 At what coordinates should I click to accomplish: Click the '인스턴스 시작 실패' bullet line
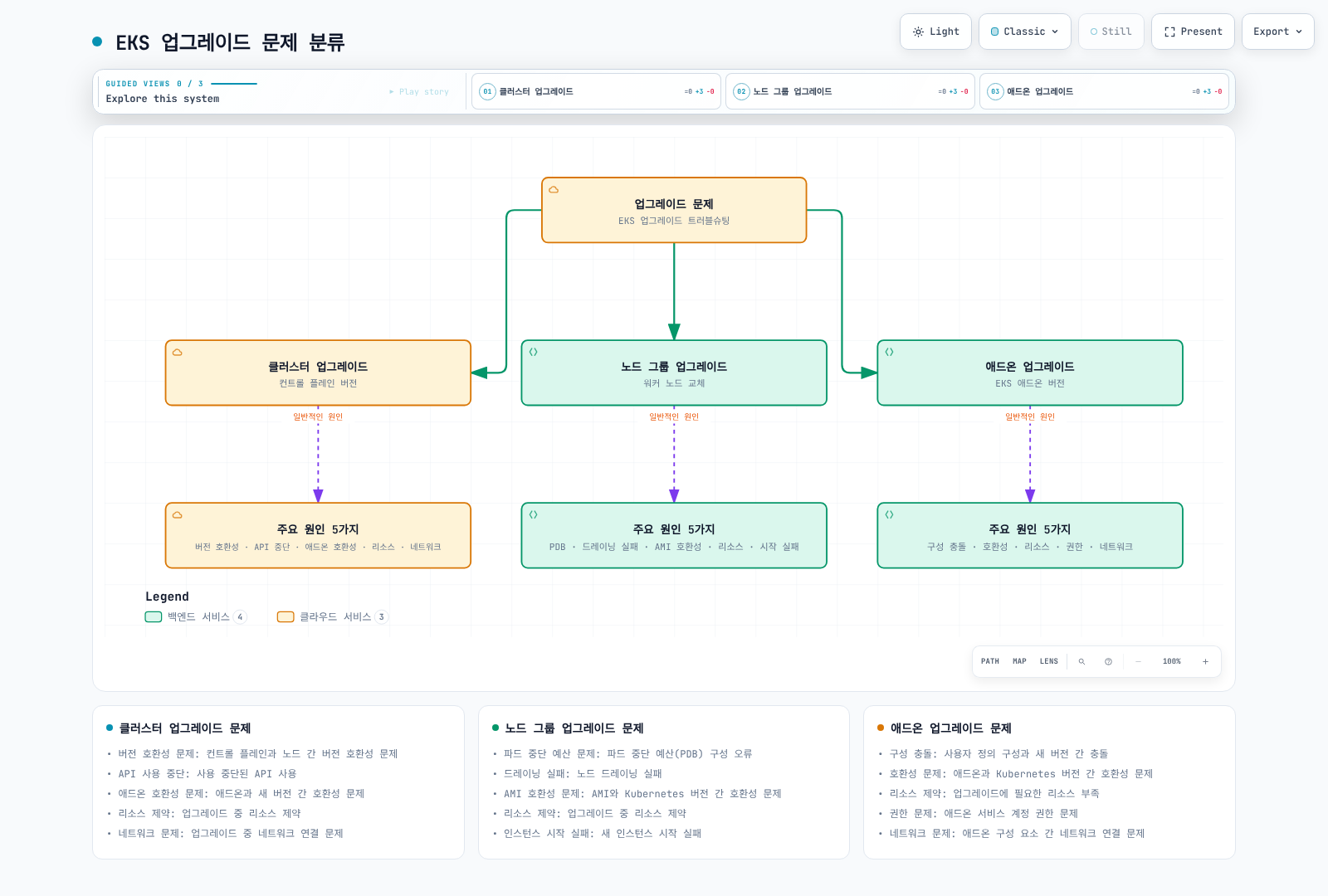[x=603, y=834]
